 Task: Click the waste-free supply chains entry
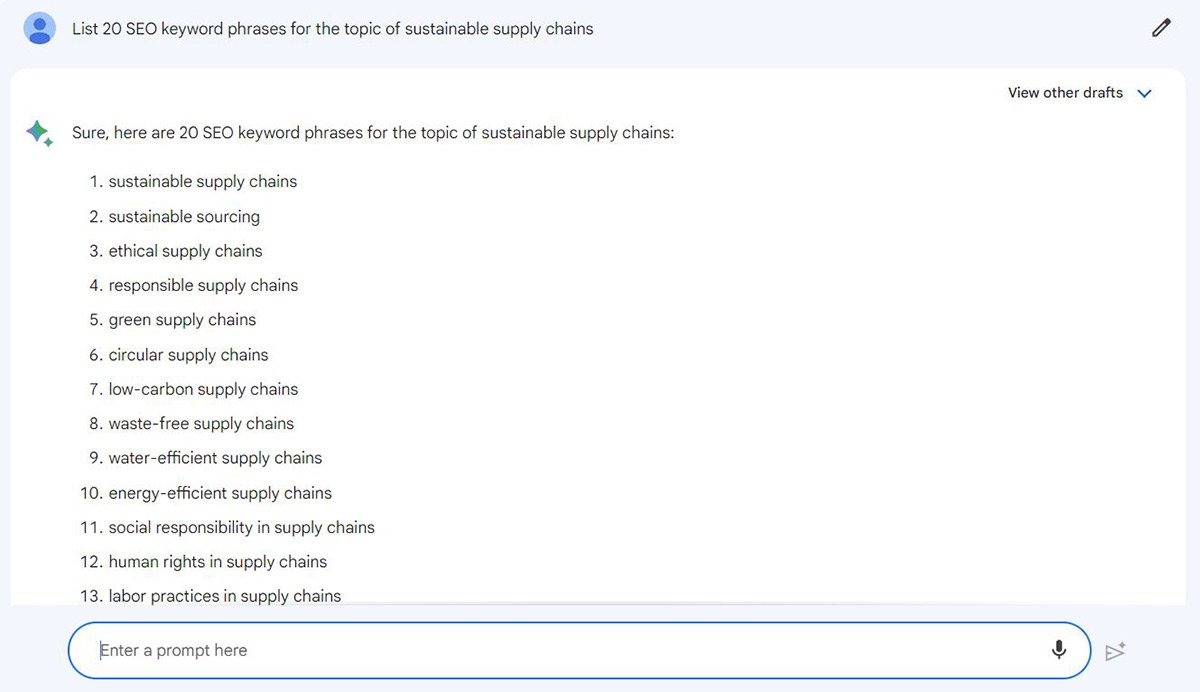pyautogui.click(x=201, y=424)
